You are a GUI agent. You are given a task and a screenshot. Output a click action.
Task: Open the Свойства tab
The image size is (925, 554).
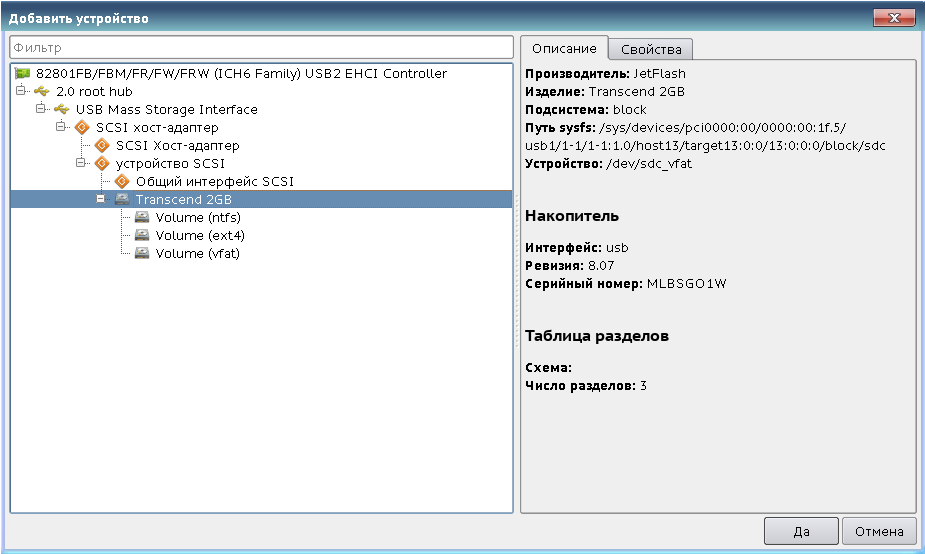click(x=651, y=50)
